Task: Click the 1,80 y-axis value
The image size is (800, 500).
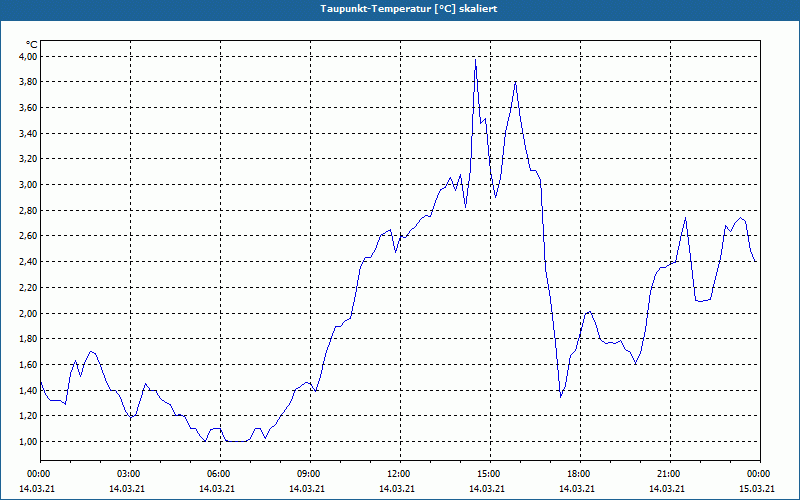Action: click(28, 339)
